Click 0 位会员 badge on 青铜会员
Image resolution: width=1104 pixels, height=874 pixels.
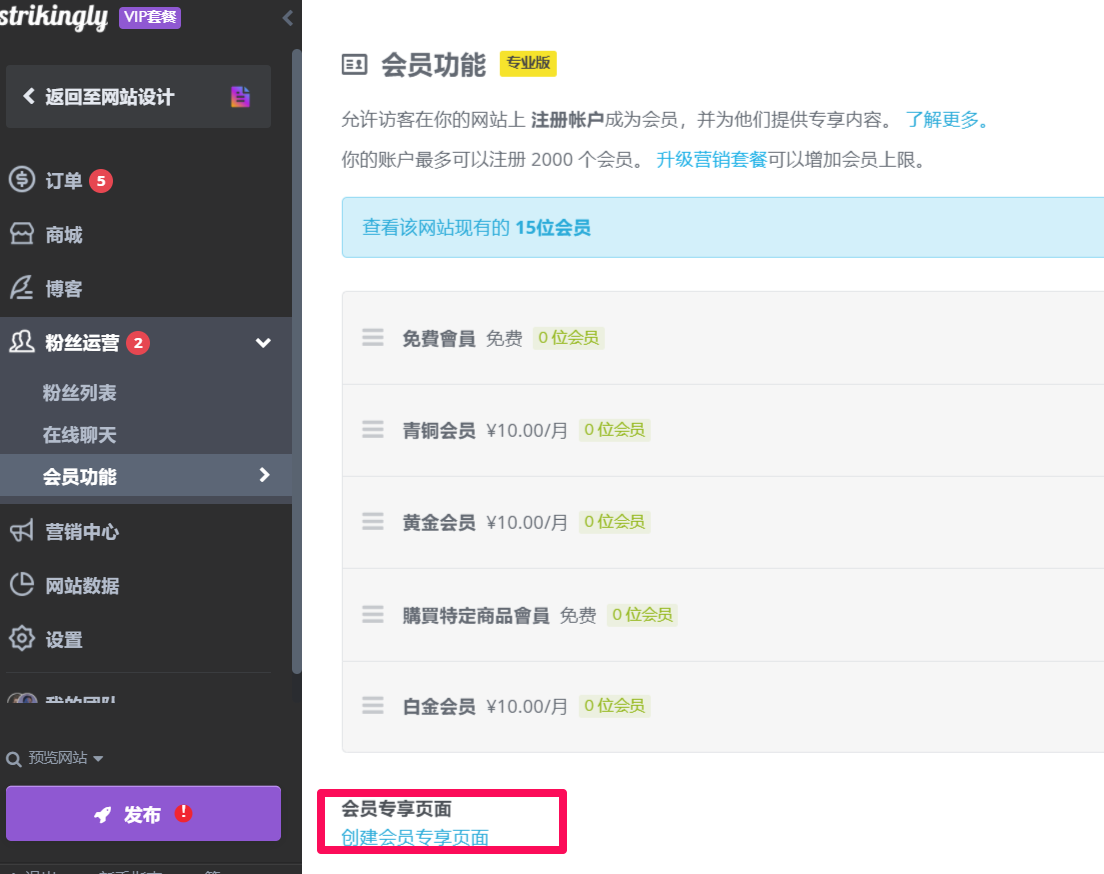click(x=615, y=430)
